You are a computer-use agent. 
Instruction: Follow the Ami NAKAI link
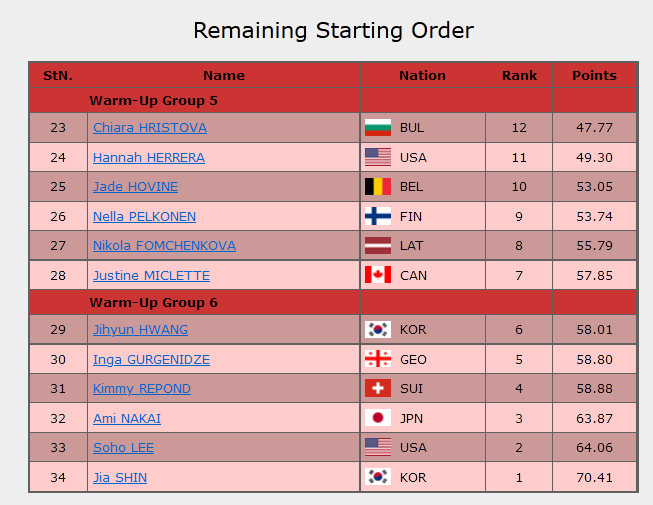click(x=126, y=419)
